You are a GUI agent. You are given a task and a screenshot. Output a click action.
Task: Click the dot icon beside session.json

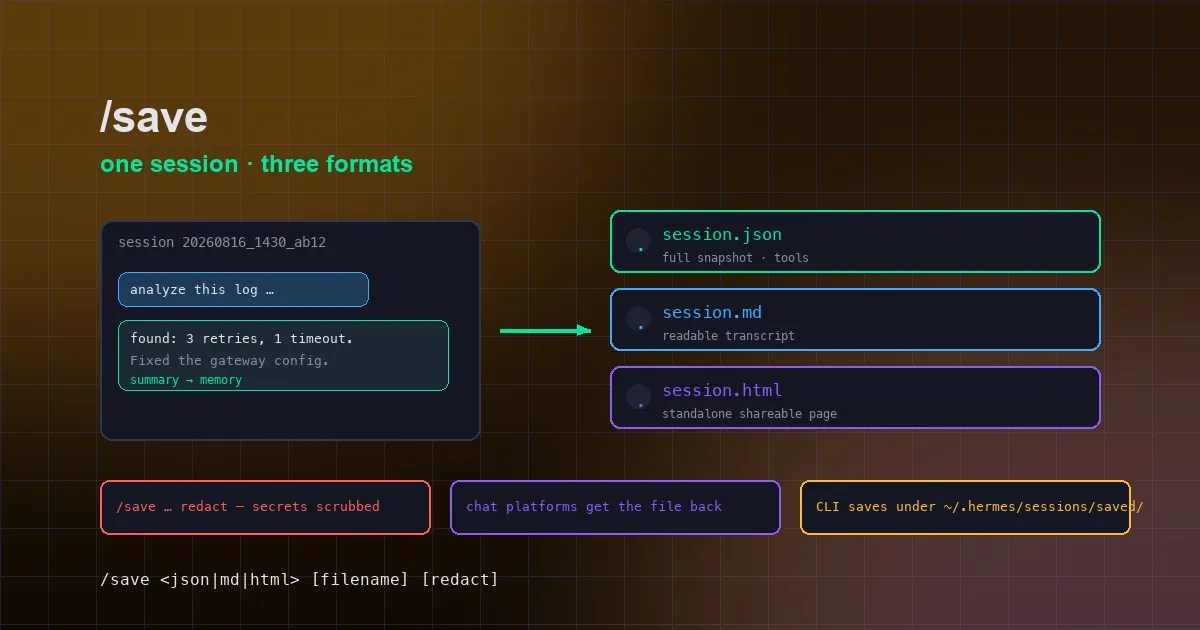(x=640, y=242)
